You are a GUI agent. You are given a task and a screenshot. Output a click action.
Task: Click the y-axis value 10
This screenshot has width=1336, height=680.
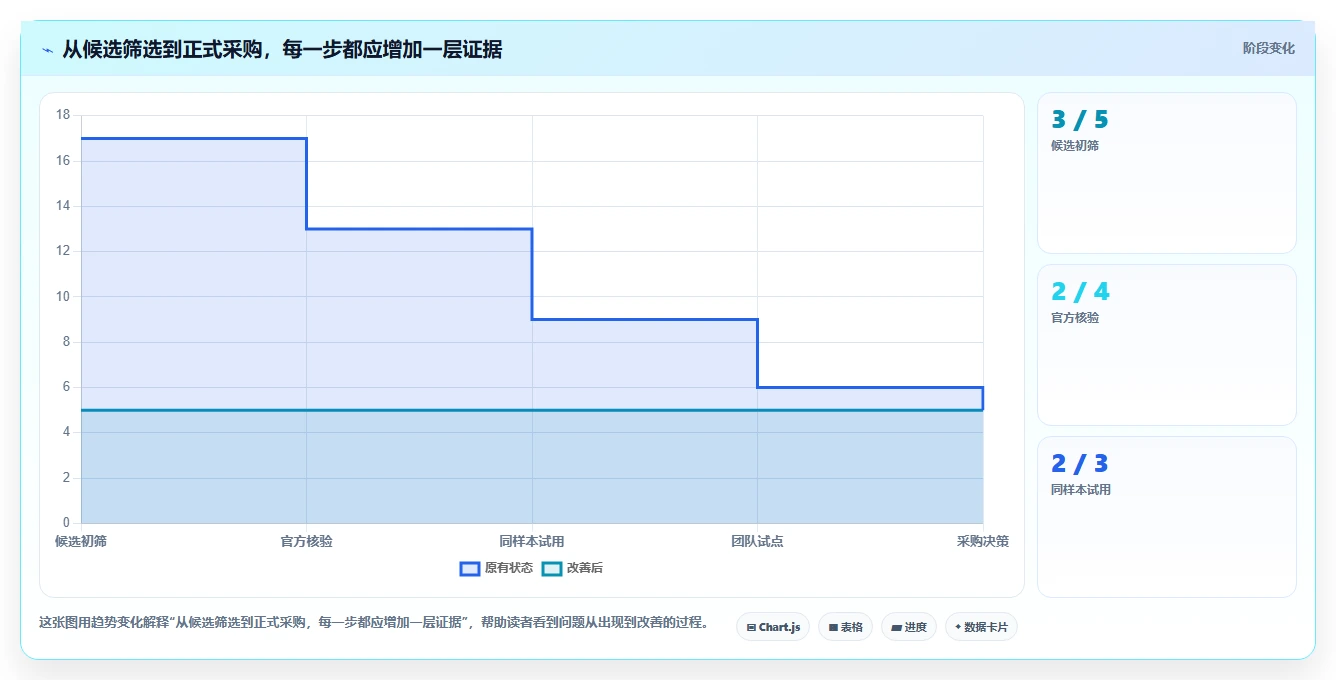tap(63, 296)
